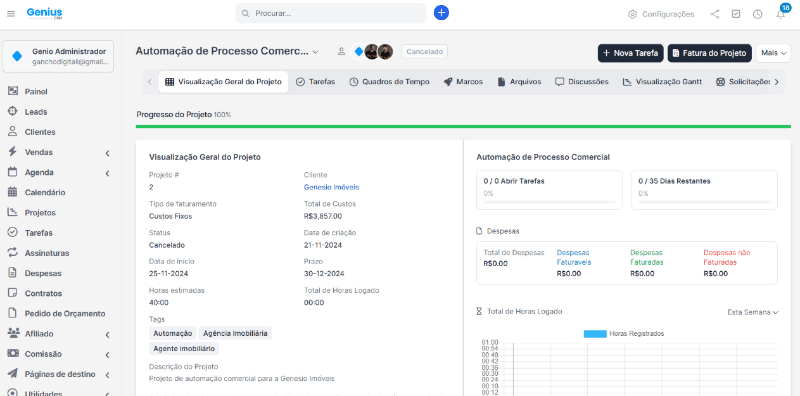The image size is (800, 396).
Task: Open notifications bell with 18 badge
Action: pos(781,14)
